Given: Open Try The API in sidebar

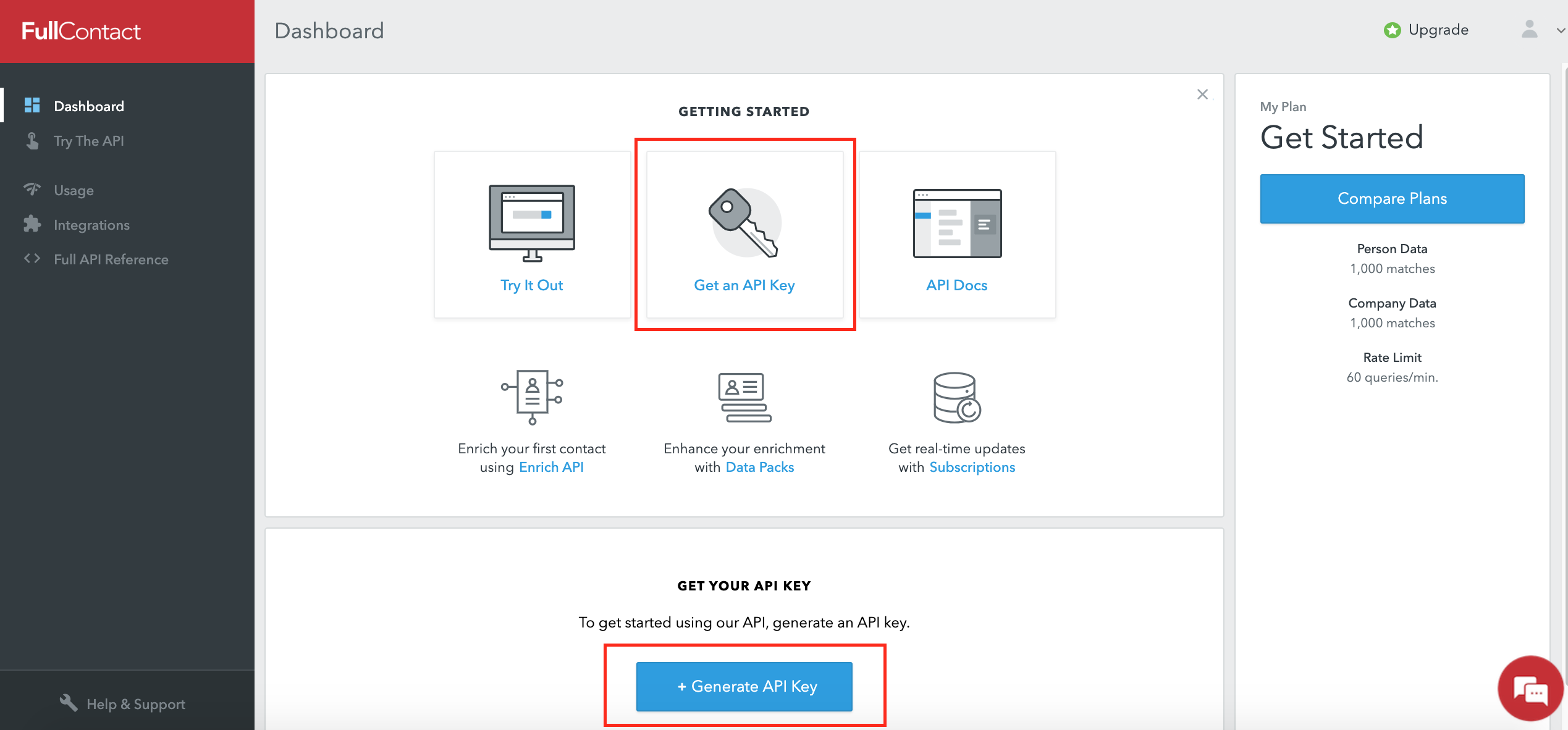Looking at the screenshot, I should pos(88,141).
